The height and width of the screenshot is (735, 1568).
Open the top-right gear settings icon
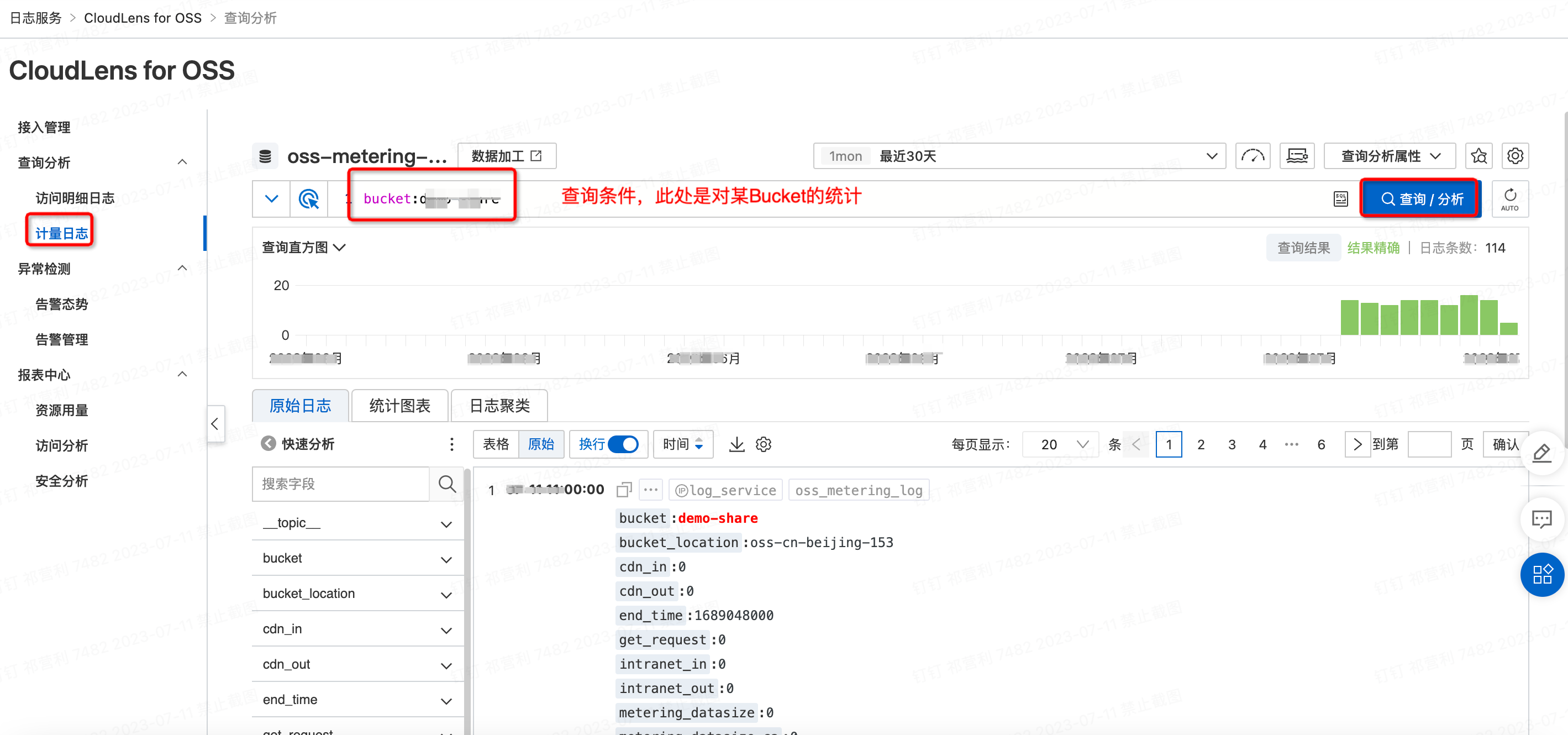tap(1515, 156)
